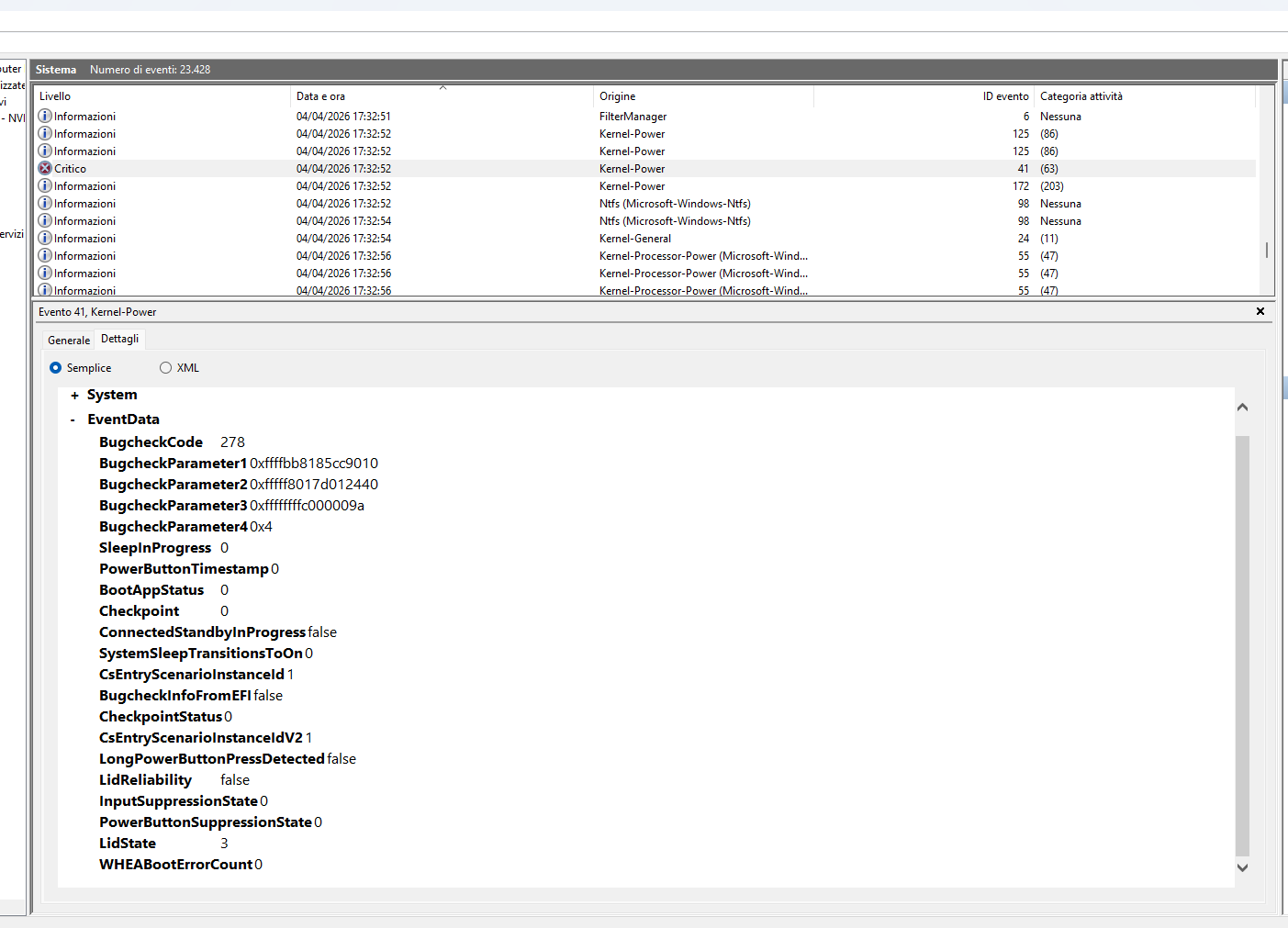Click event ID 172 cell

click(1021, 186)
